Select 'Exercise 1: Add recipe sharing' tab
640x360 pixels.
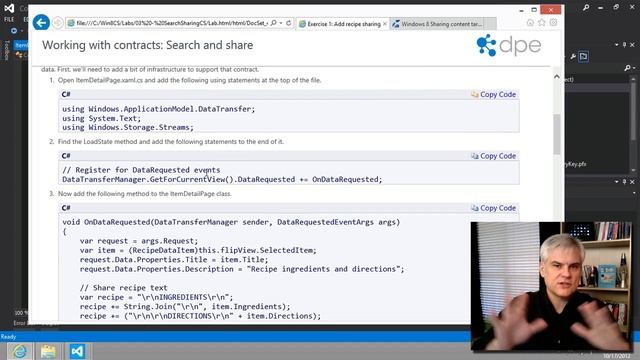pos(343,24)
